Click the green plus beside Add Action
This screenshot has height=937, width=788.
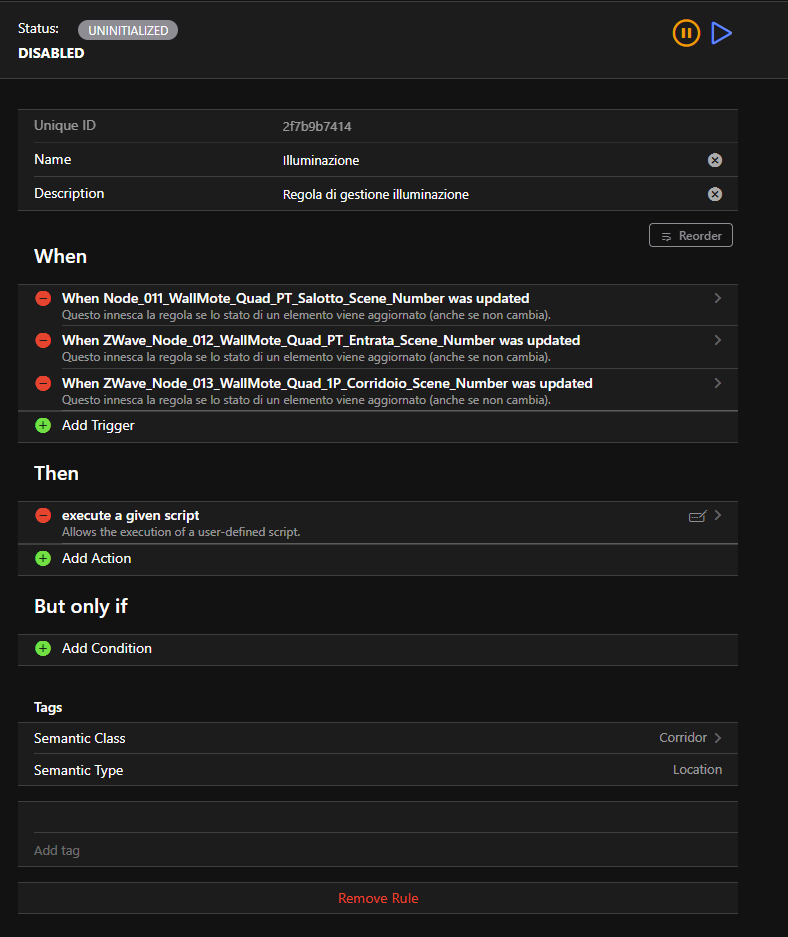point(43,558)
